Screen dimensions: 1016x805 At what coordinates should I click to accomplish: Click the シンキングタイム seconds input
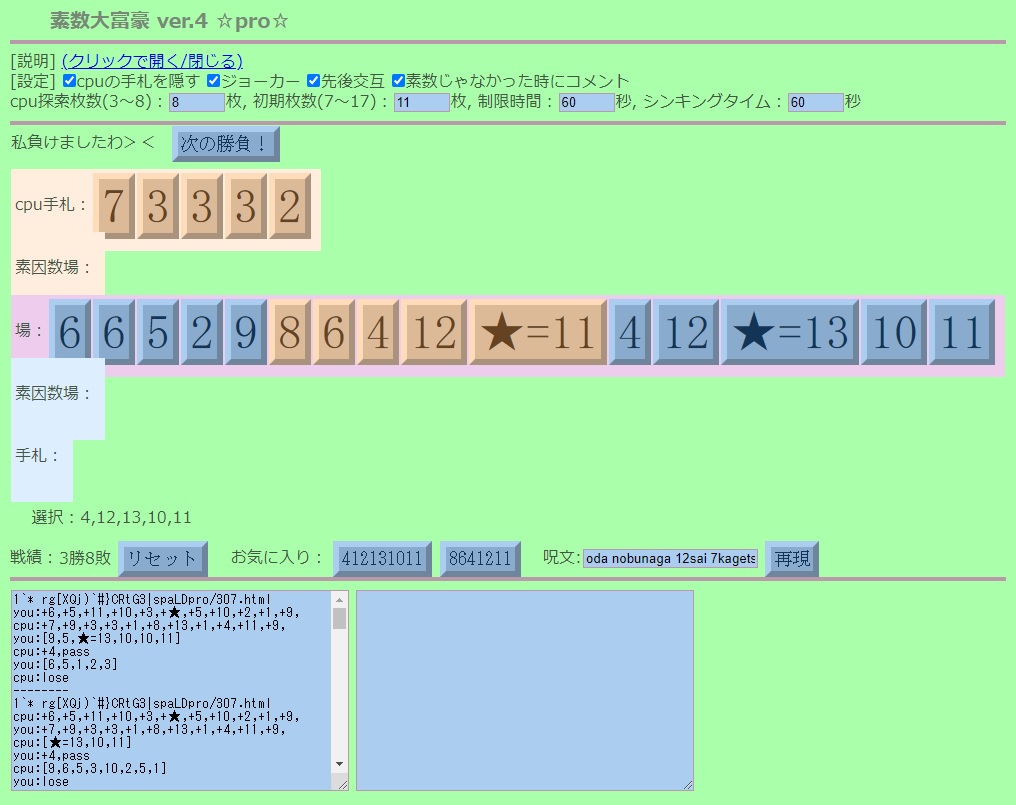click(x=816, y=102)
